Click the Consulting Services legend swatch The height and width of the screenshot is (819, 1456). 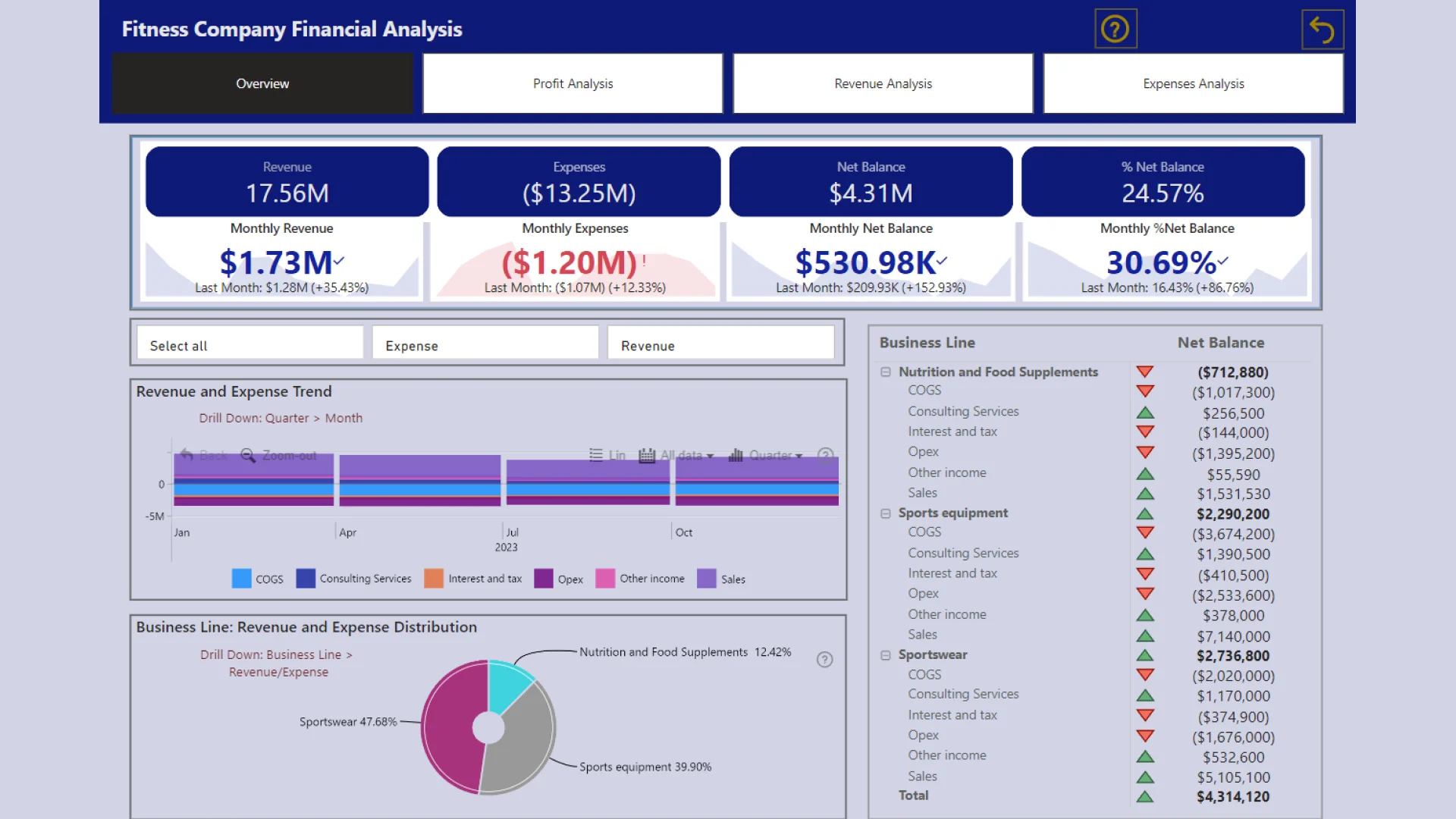[x=306, y=579]
